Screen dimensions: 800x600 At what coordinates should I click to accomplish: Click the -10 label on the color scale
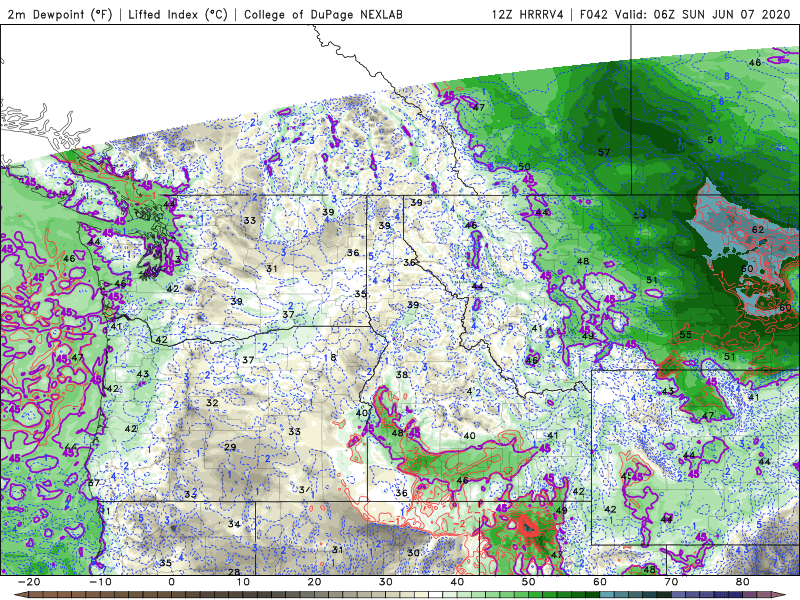[100, 582]
